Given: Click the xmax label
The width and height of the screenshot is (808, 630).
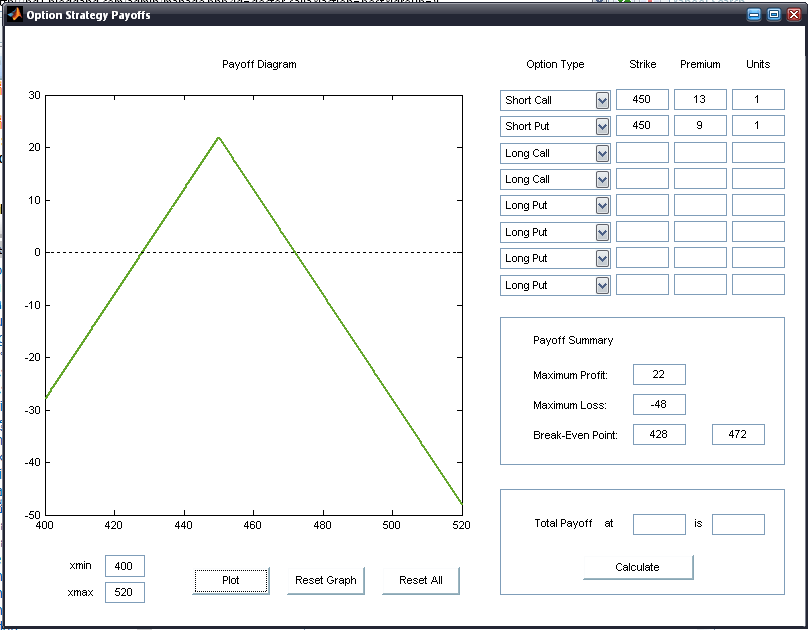Looking at the screenshot, I should pyautogui.click(x=80, y=592).
